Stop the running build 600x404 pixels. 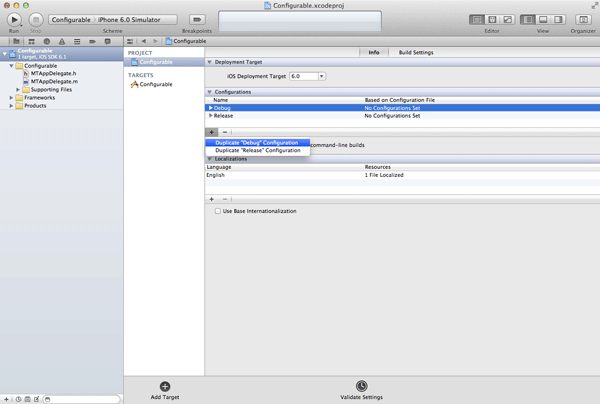(x=36, y=20)
